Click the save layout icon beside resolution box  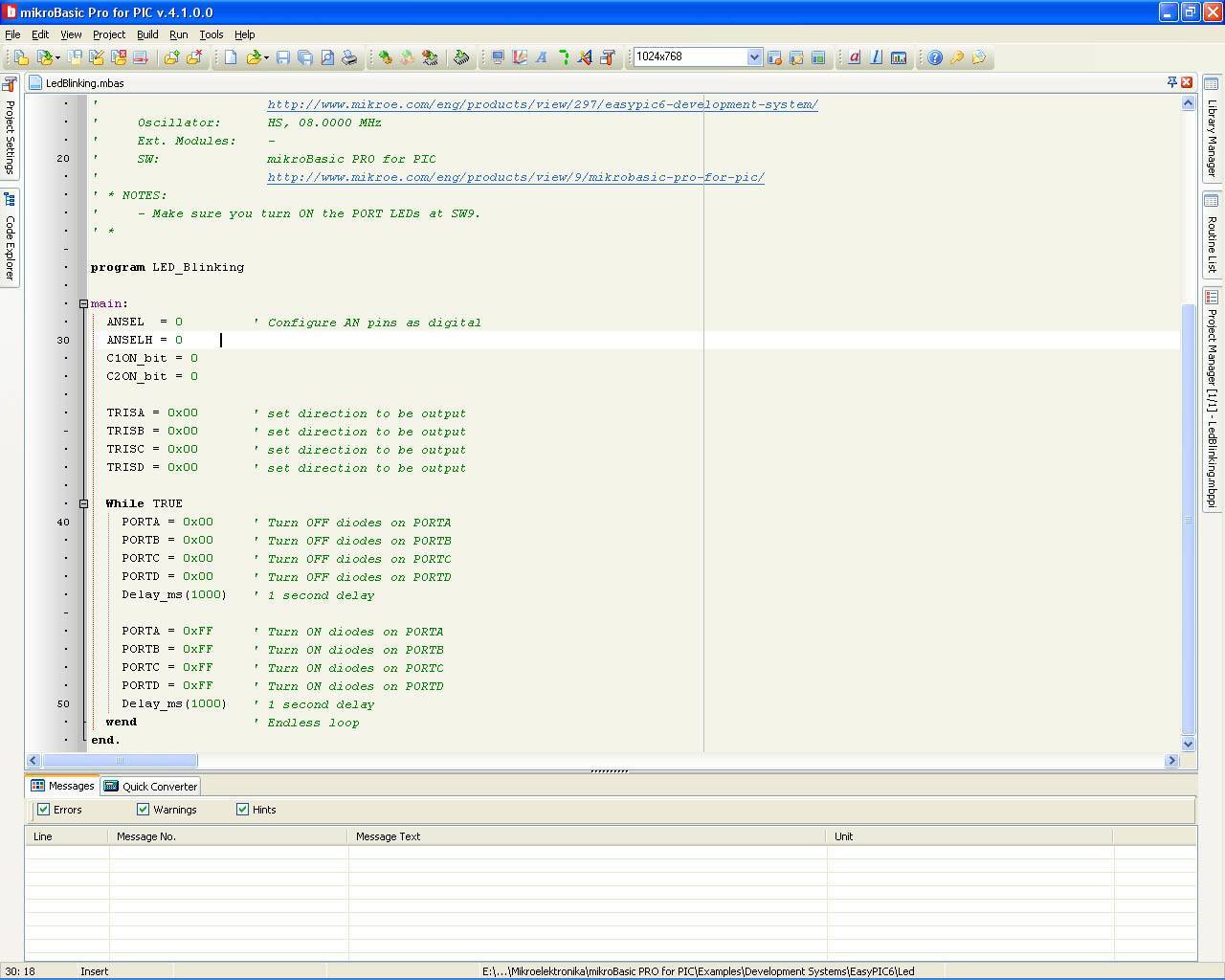tap(774, 57)
